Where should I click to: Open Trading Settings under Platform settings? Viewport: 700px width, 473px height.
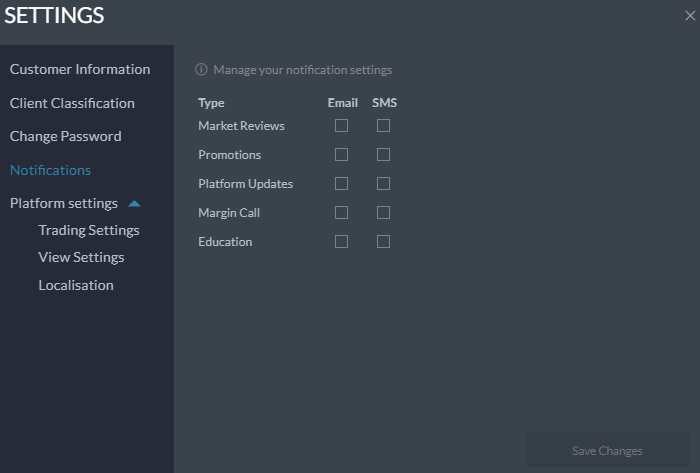point(89,230)
